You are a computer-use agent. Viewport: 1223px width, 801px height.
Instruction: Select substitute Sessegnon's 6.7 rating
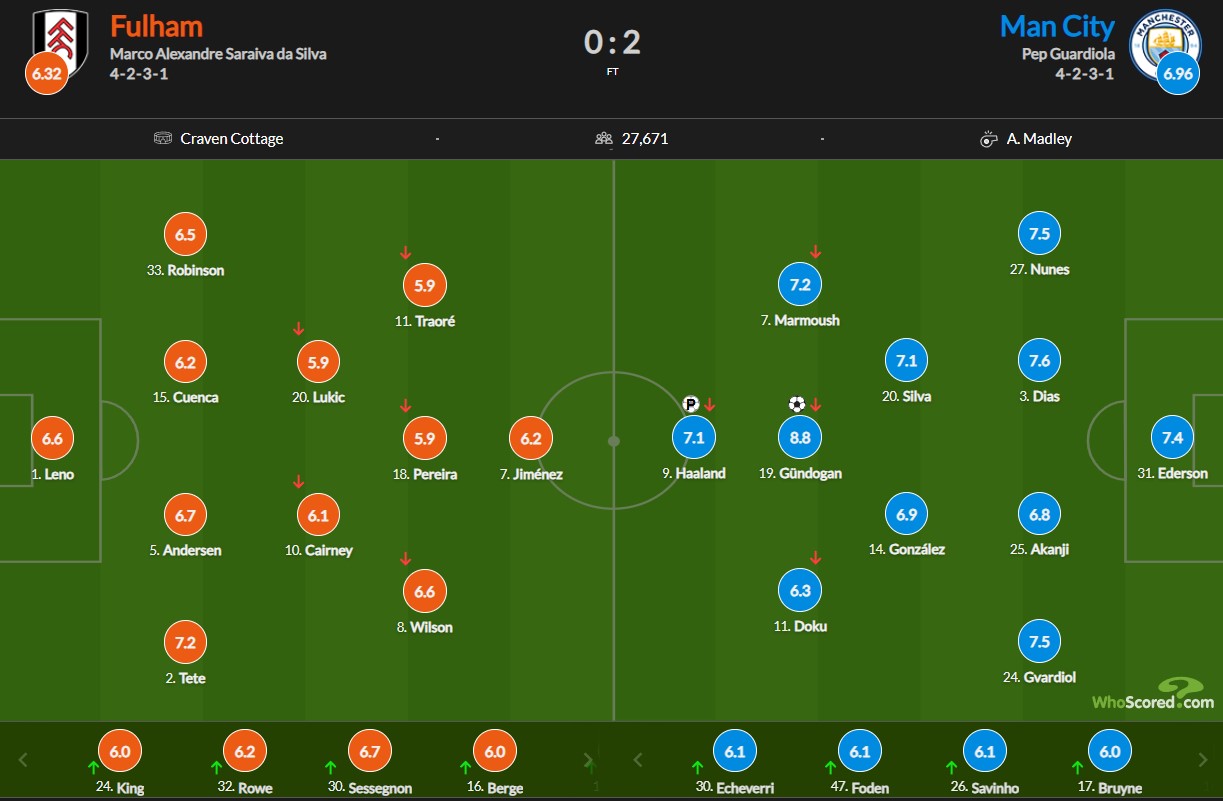(370, 752)
